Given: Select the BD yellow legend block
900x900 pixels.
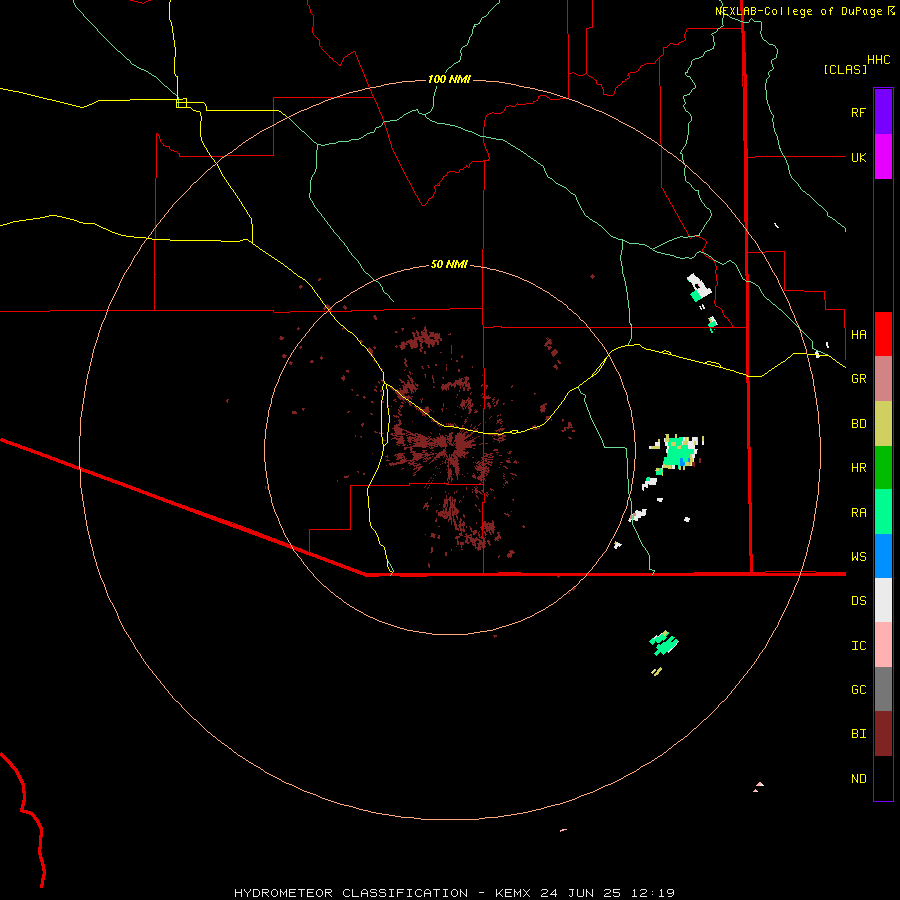Looking at the screenshot, I should [x=883, y=424].
